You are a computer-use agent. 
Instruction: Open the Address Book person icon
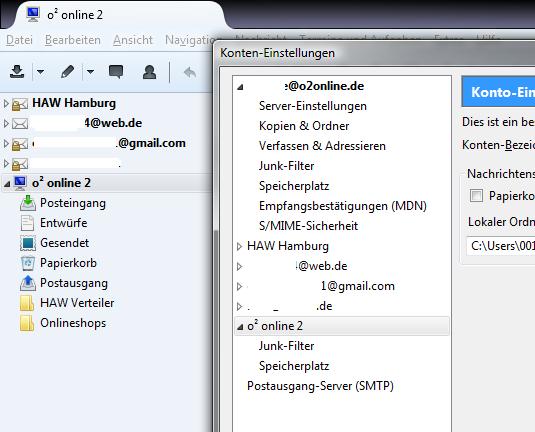tap(149, 72)
